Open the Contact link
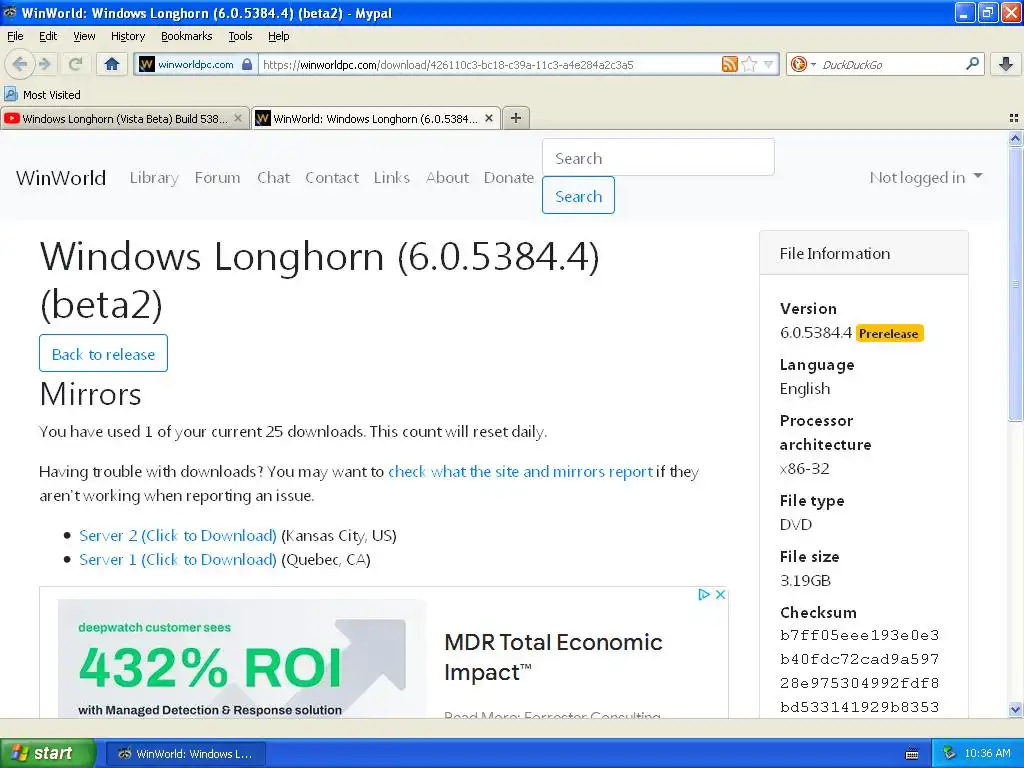Viewport: 1024px width, 768px height. point(332,178)
